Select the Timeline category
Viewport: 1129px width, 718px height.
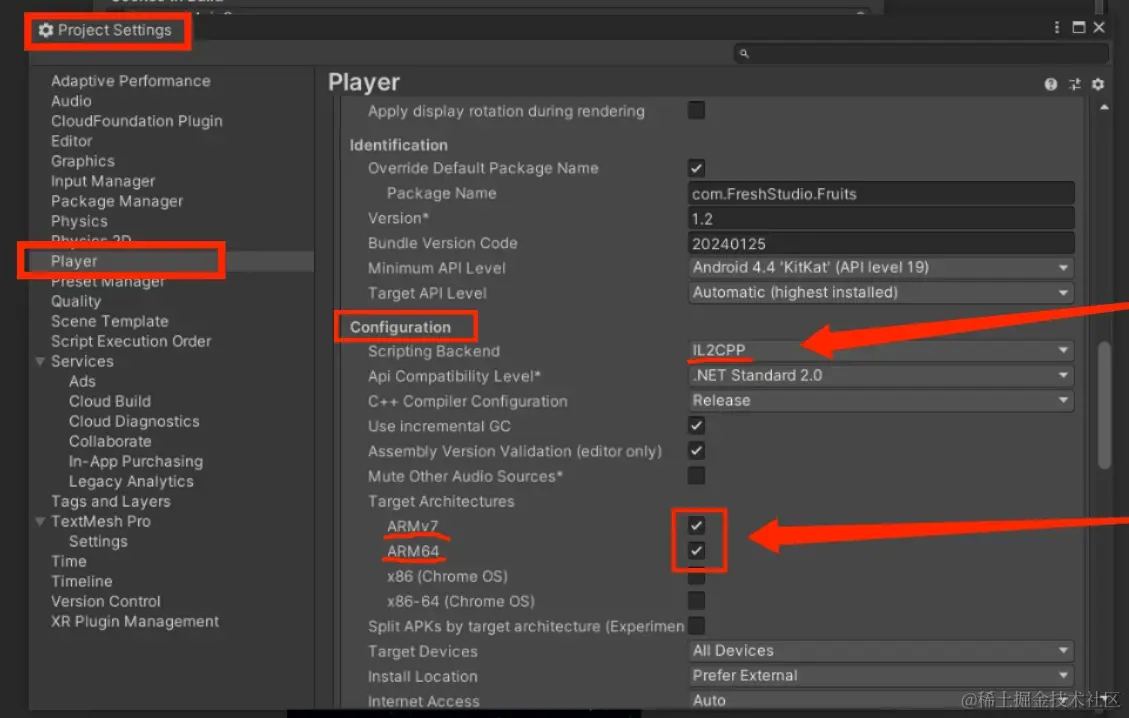(x=81, y=581)
